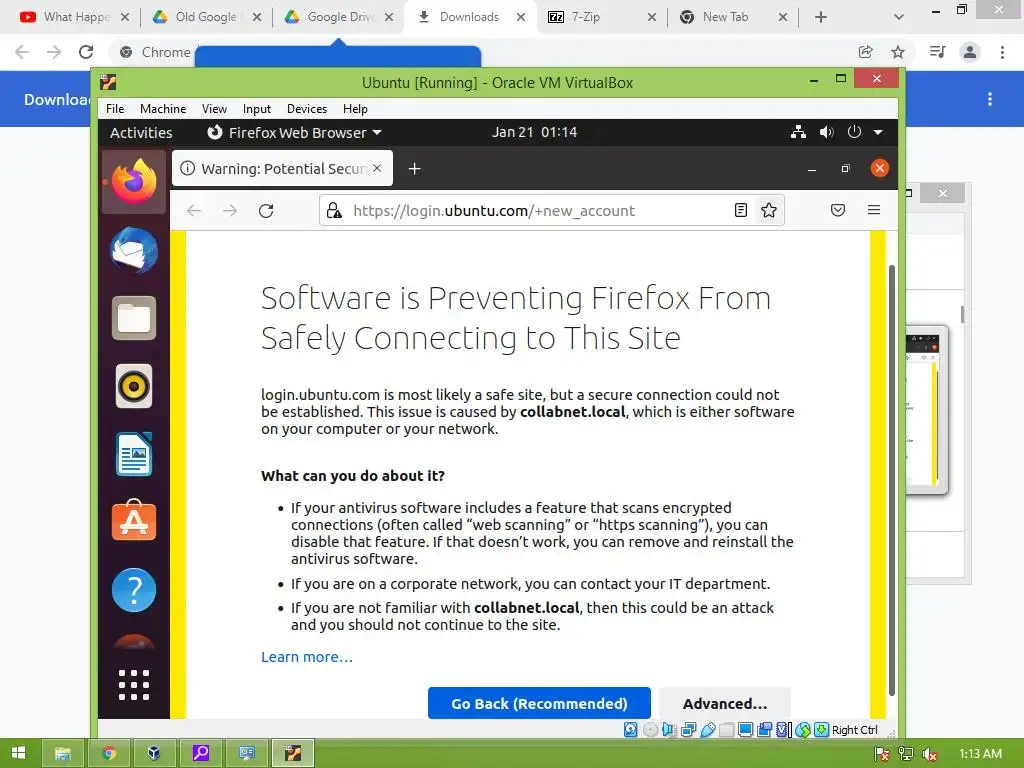Viewport: 1024px width, 768px height.
Task: Expand Ubuntu system menu arrow
Action: 878,132
